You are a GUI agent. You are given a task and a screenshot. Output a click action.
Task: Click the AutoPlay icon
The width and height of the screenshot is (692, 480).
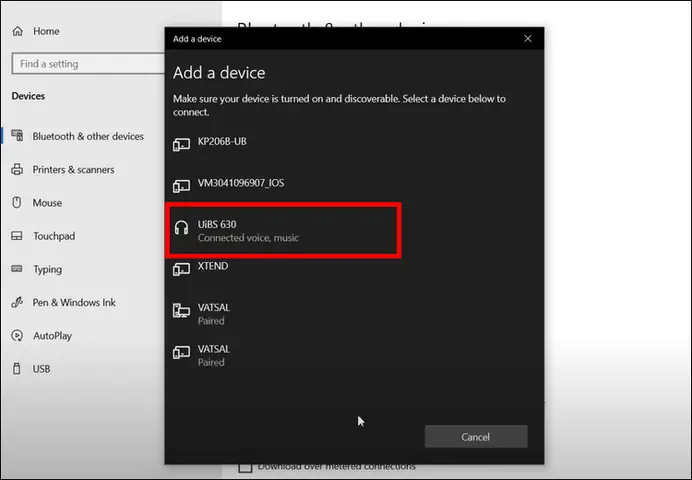17,336
